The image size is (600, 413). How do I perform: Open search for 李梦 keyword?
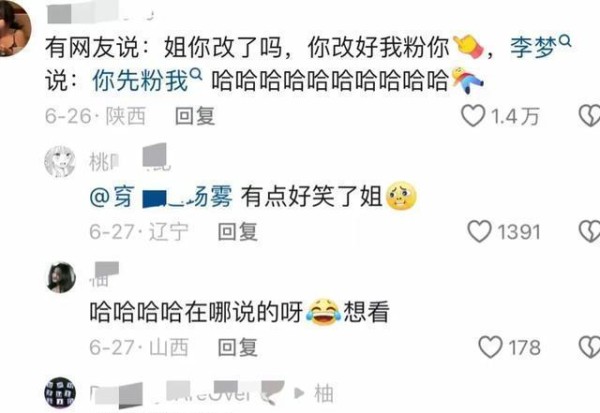[540, 47]
